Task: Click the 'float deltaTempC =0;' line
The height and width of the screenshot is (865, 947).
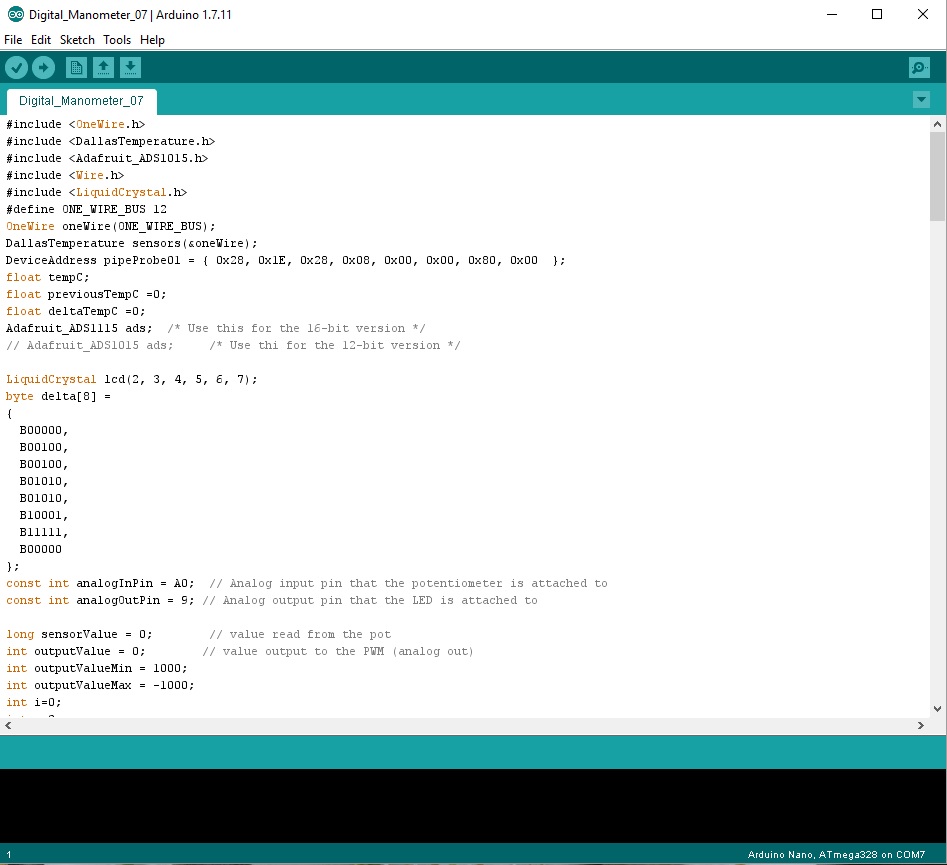Action: tap(75, 311)
